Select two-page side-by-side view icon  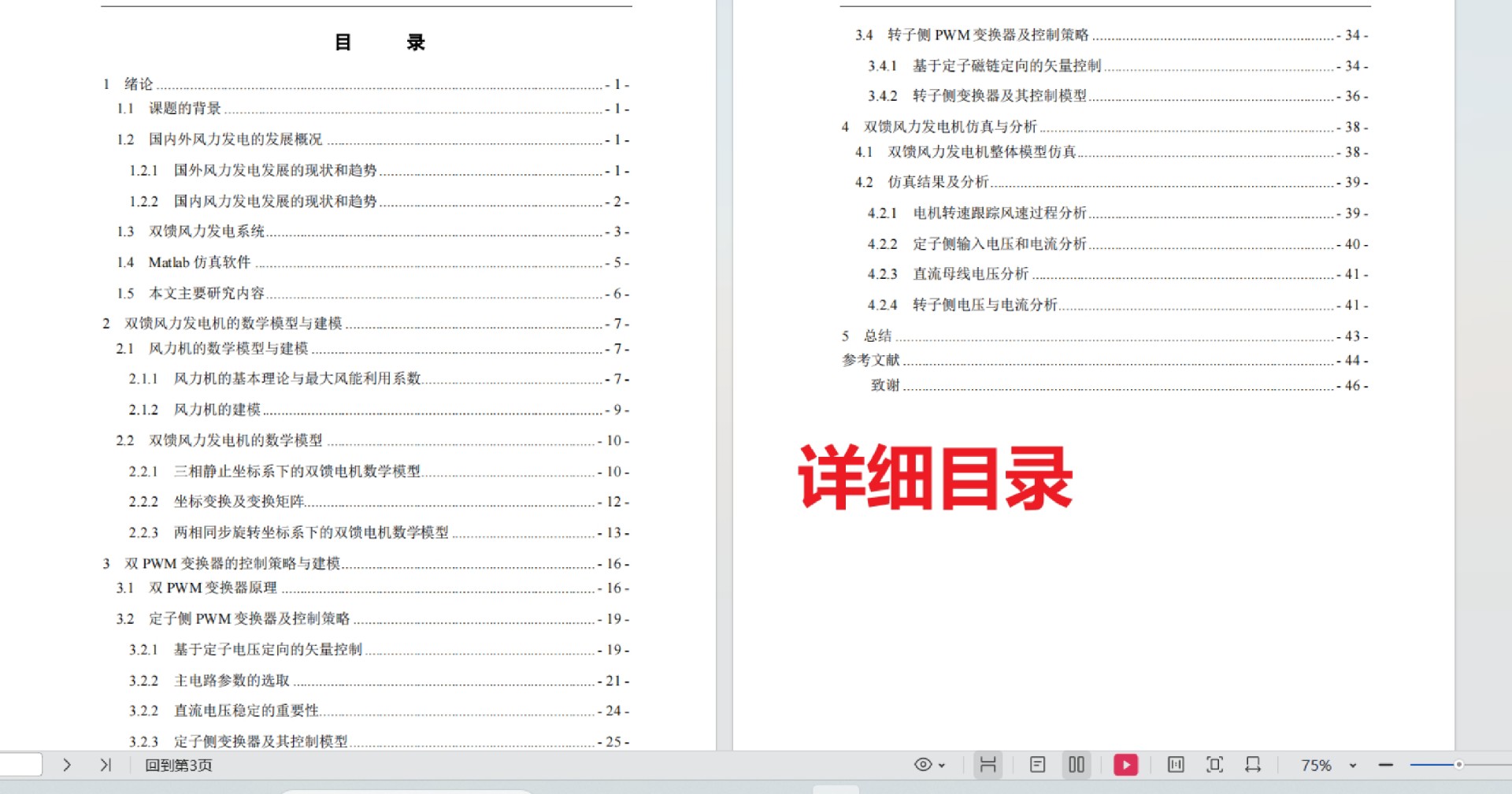click(1077, 764)
